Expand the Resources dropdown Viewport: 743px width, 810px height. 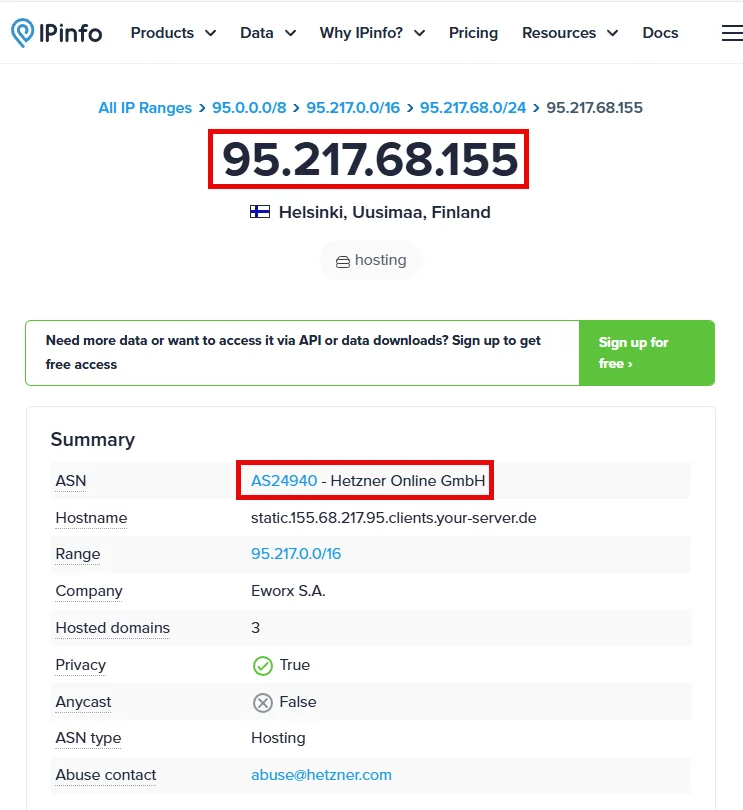pos(570,33)
